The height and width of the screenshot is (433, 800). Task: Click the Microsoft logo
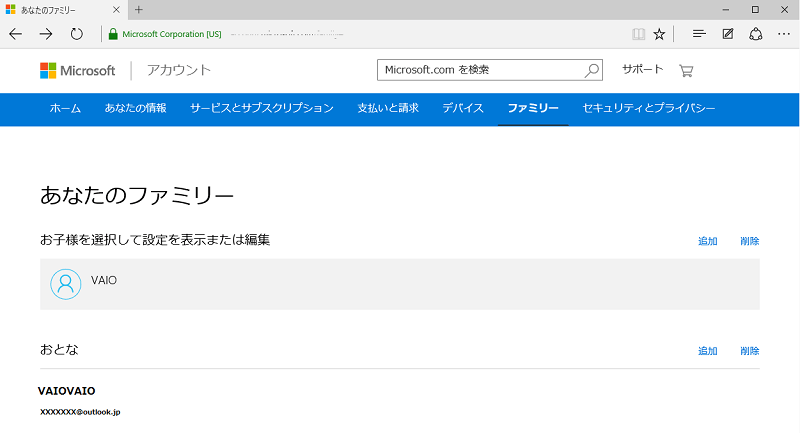[x=78, y=70]
